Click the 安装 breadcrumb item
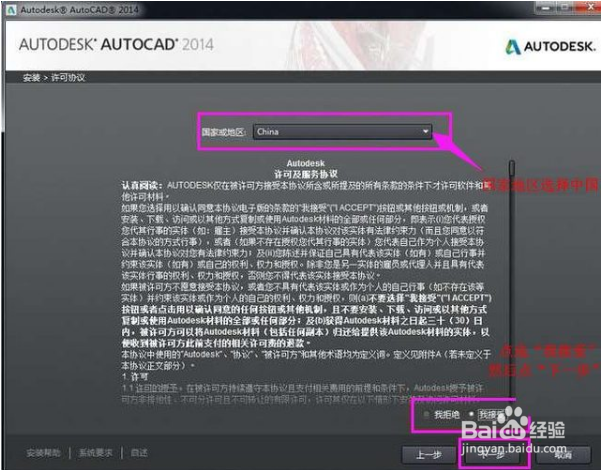Image resolution: width=601 pixels, height=470 pixels. point(31,78)
